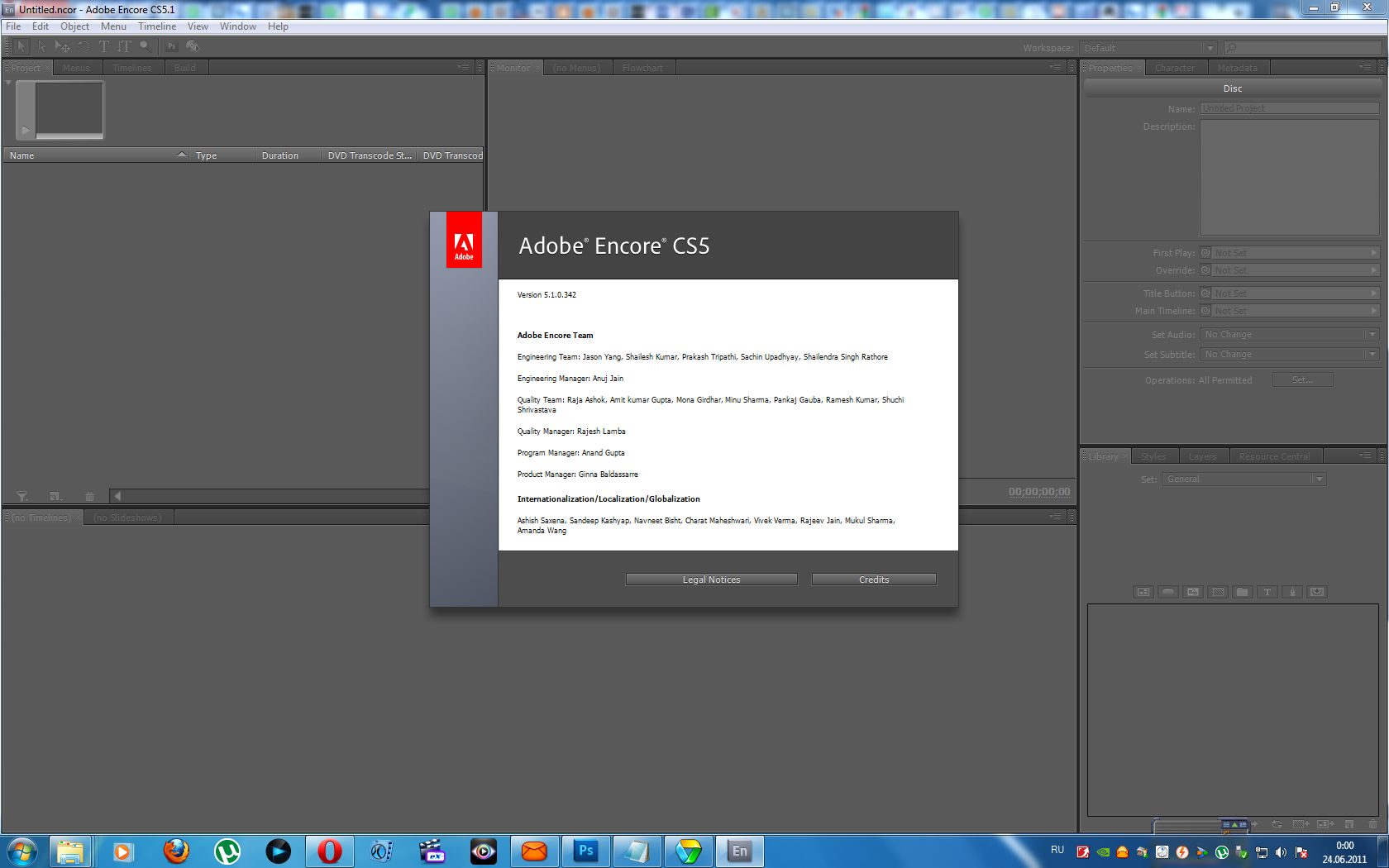Screen dimensions: 1389x868
Task: Open Library panel flyout menu
Action: (x=1364, y=455)
